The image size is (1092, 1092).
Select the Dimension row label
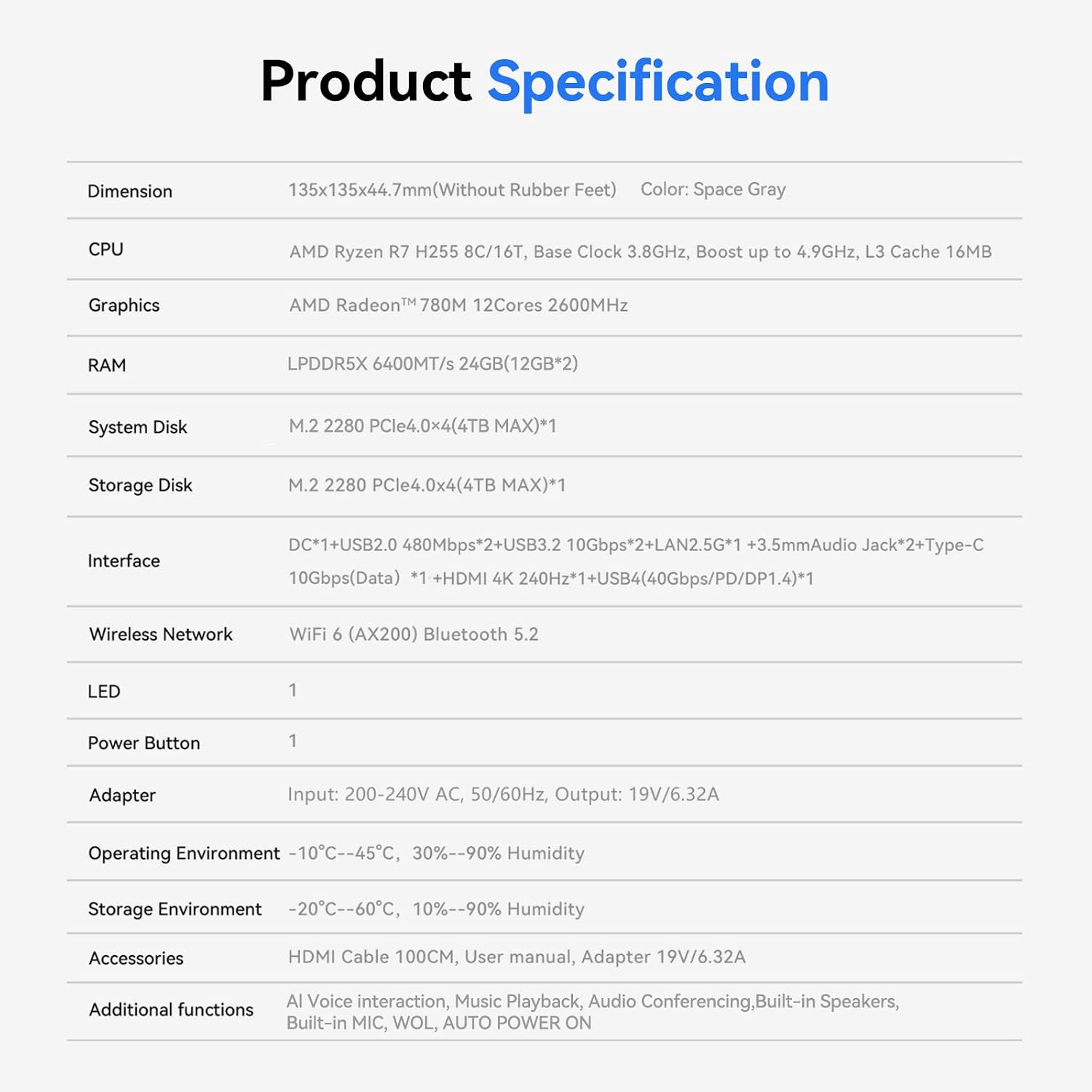(x=130, y=191)
